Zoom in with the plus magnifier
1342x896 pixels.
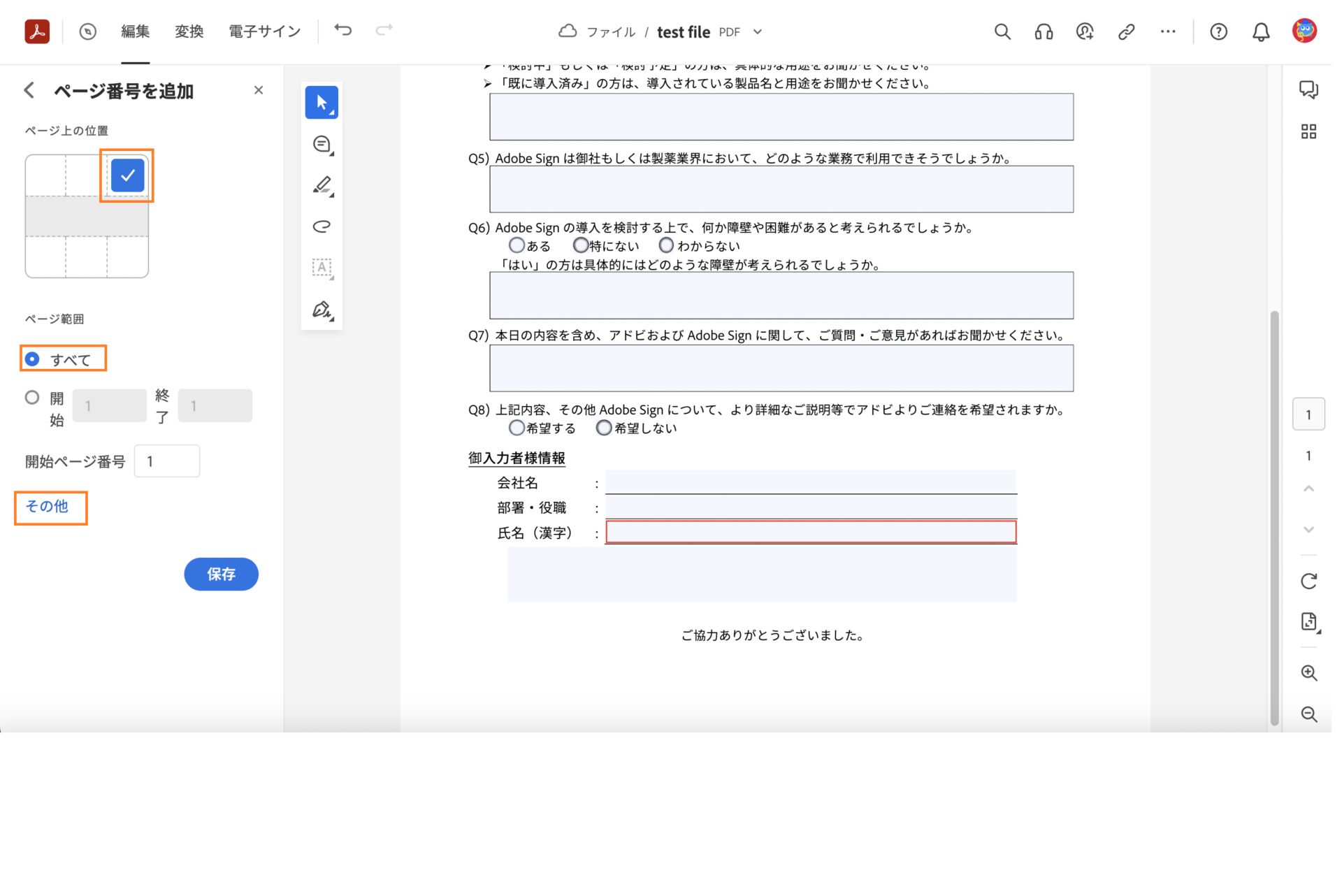tap(1309, 673)
